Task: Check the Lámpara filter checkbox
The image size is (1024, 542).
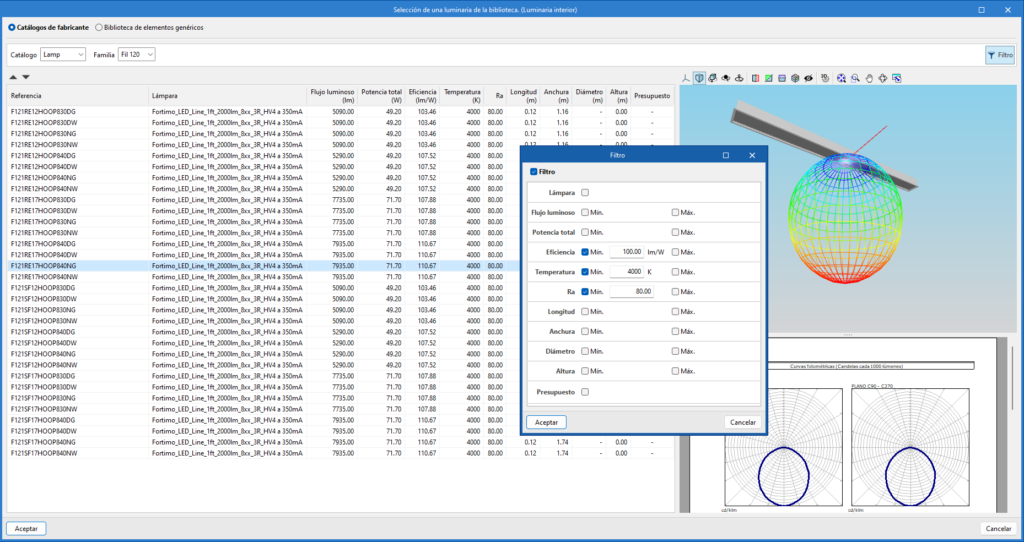Action: click(585, 192)
